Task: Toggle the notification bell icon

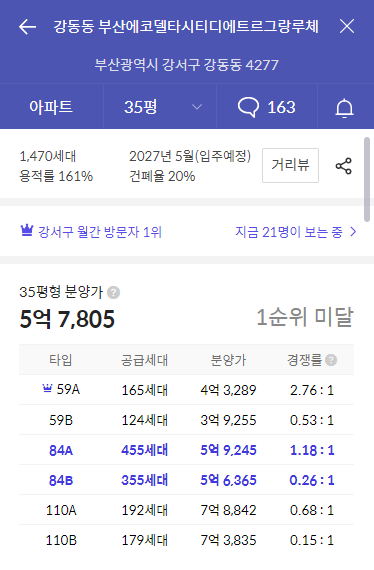Action: (x=345, y=108)
